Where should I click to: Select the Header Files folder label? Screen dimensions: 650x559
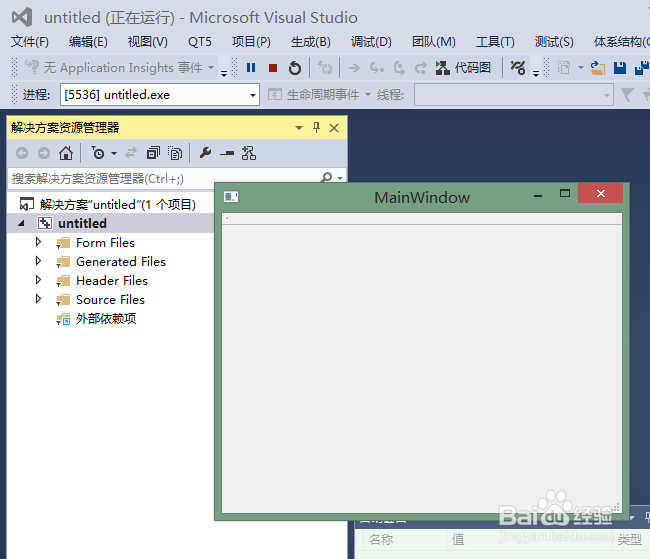[112, 281]
